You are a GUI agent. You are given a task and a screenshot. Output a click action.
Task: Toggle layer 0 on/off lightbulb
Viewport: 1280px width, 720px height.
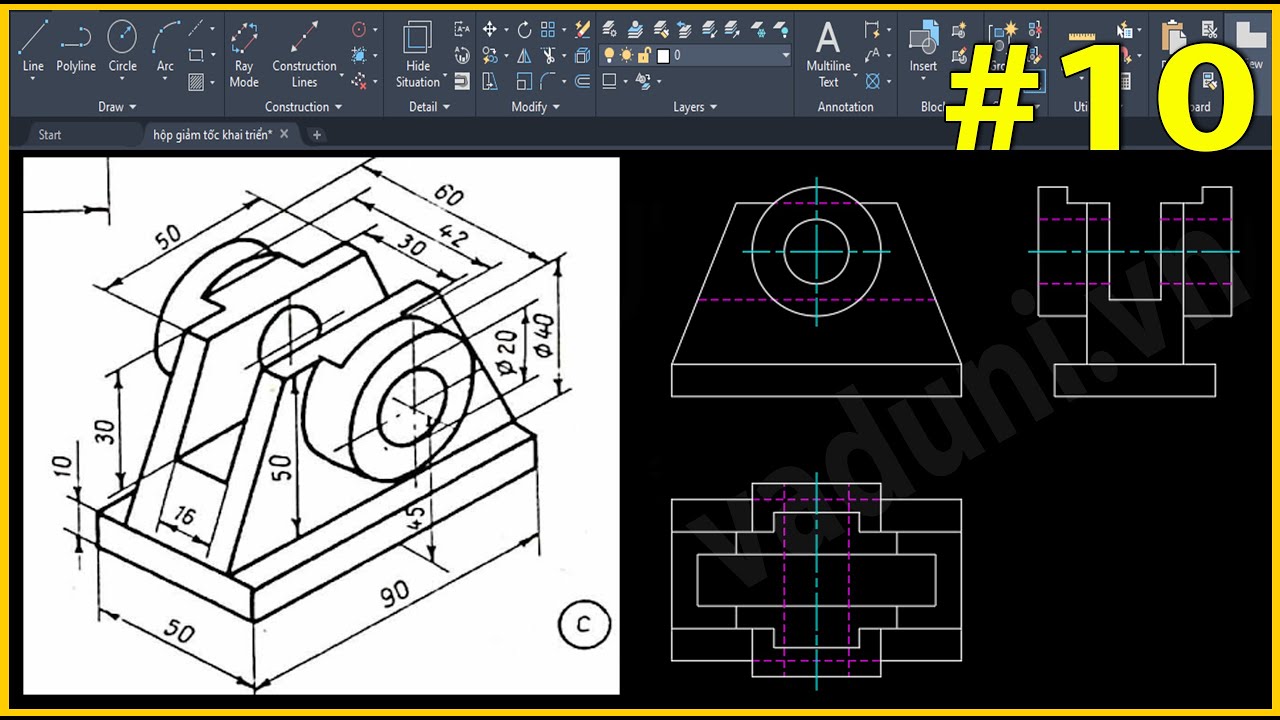click(609, 55)
